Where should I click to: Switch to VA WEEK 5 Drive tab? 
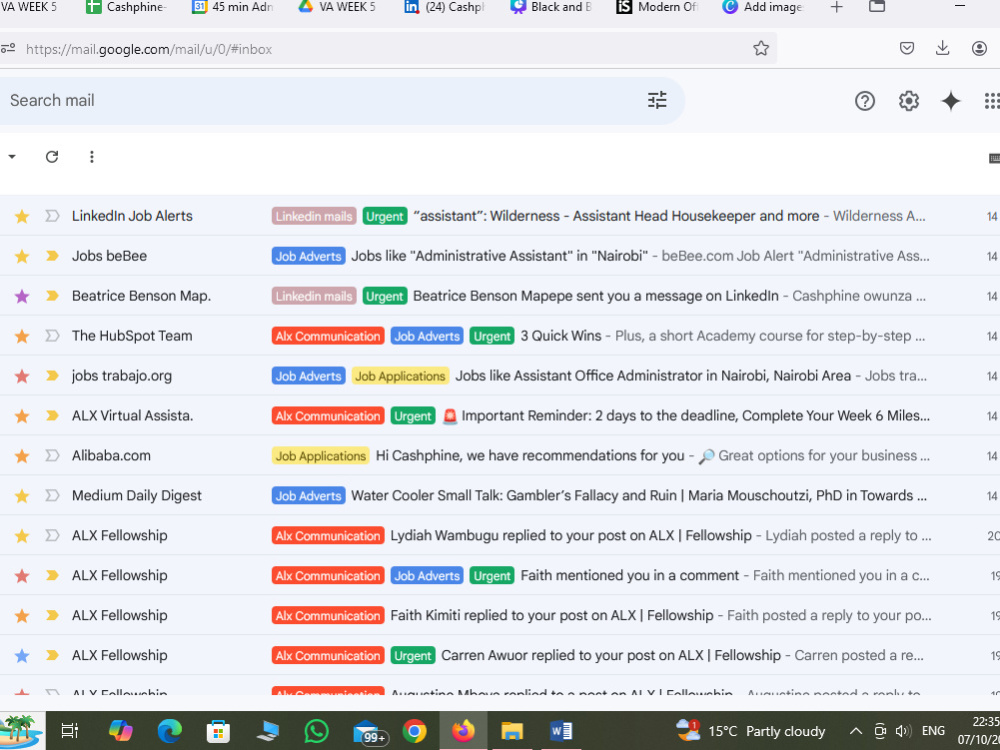pyautogui.click(x=338, y=8)
